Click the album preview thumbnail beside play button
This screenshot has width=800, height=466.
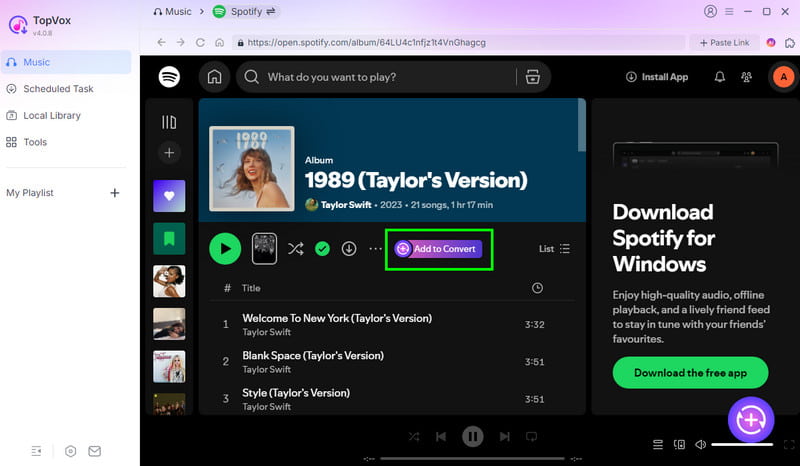point(264,249)
